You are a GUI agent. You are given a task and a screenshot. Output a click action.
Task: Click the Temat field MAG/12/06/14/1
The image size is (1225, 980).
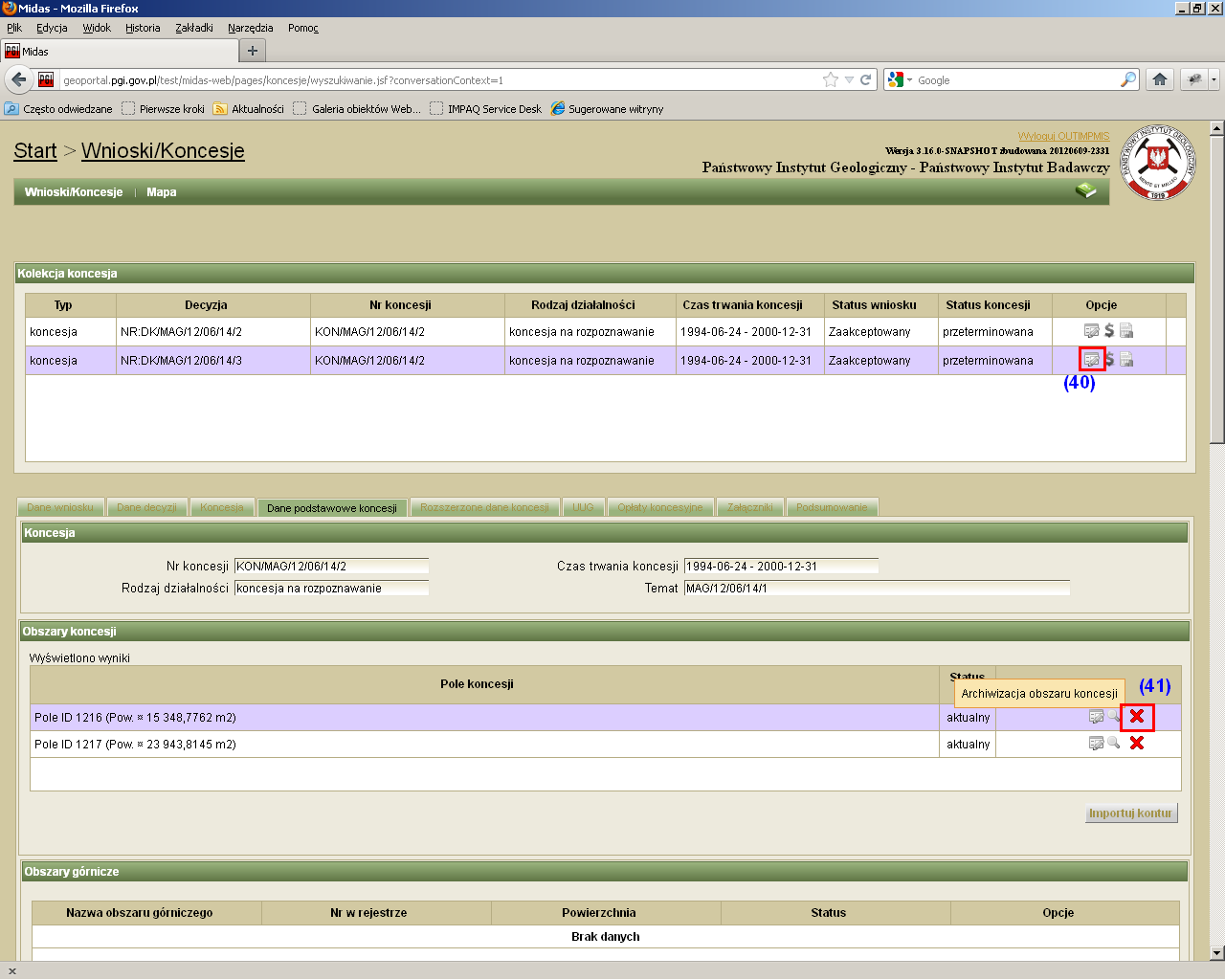(x=877, y=588)
